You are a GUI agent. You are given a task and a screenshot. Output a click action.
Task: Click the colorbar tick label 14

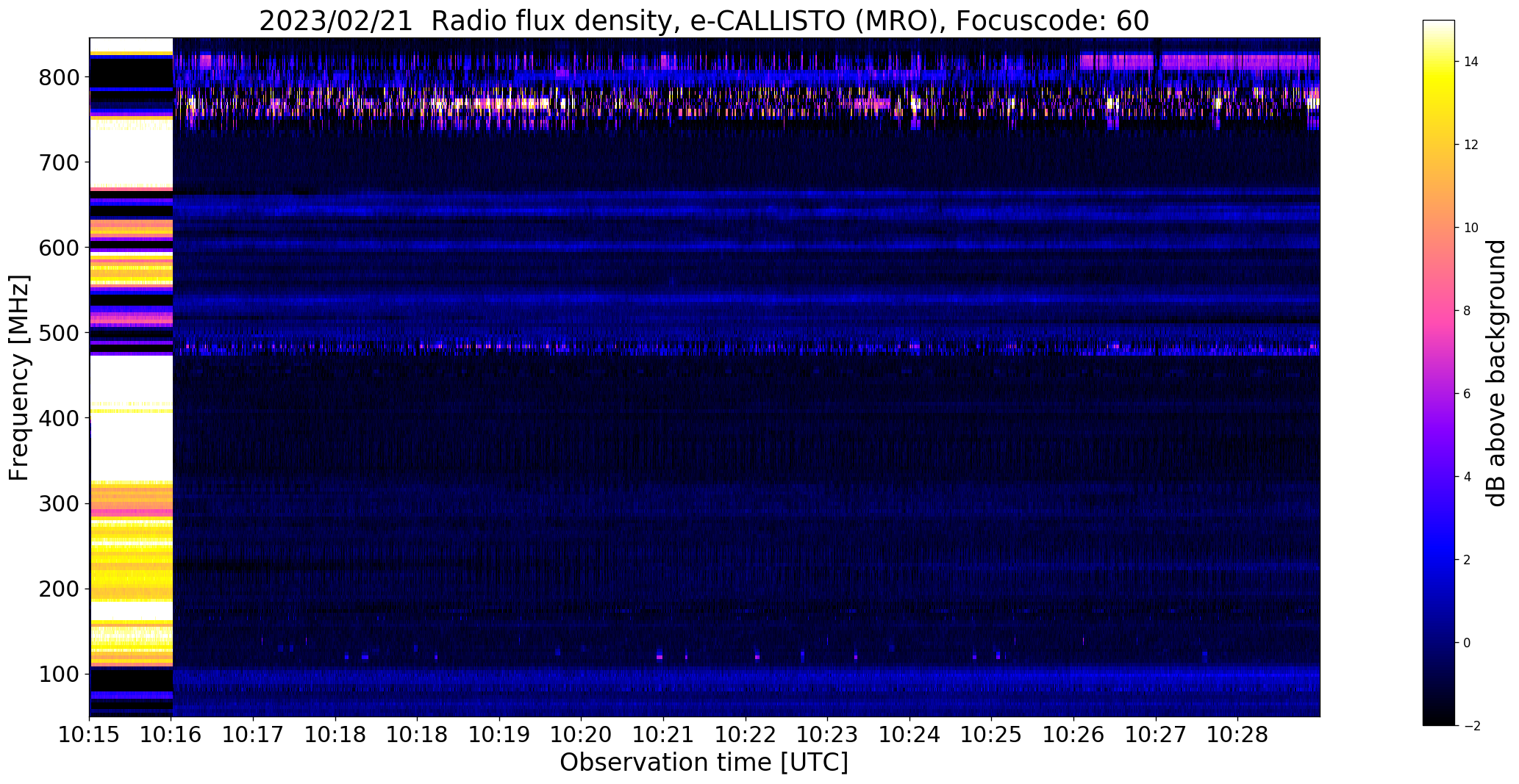tap(1470, 62)
